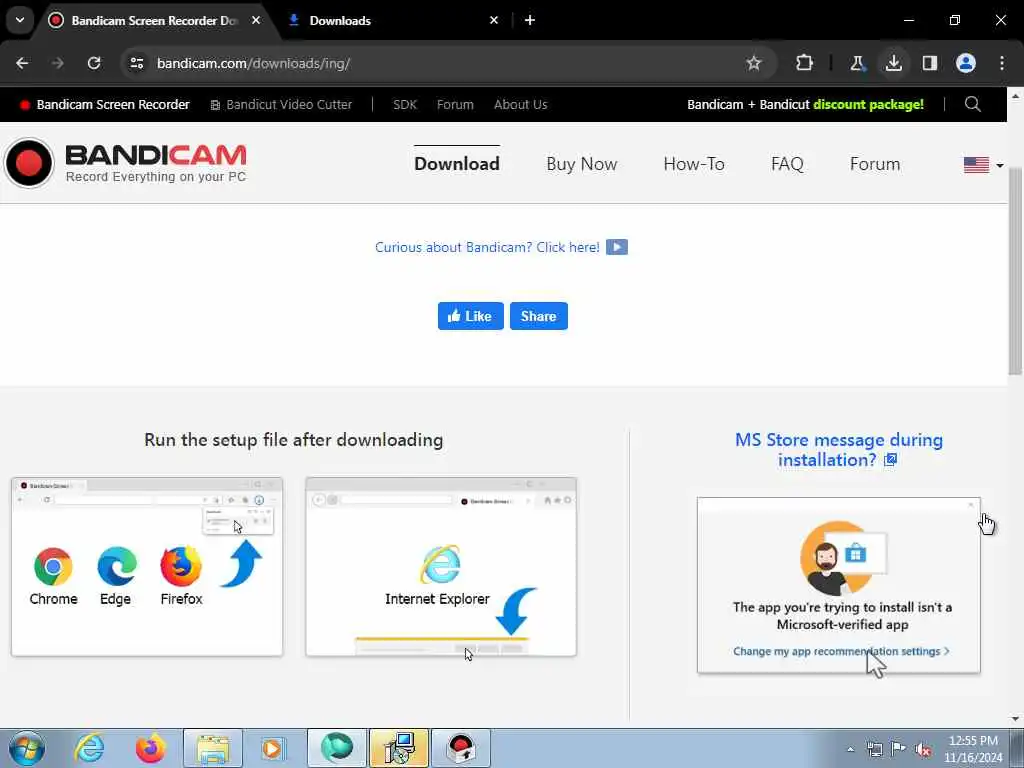
Task: Open Internet Explorer download instructions image
Action: pos(441,567)
